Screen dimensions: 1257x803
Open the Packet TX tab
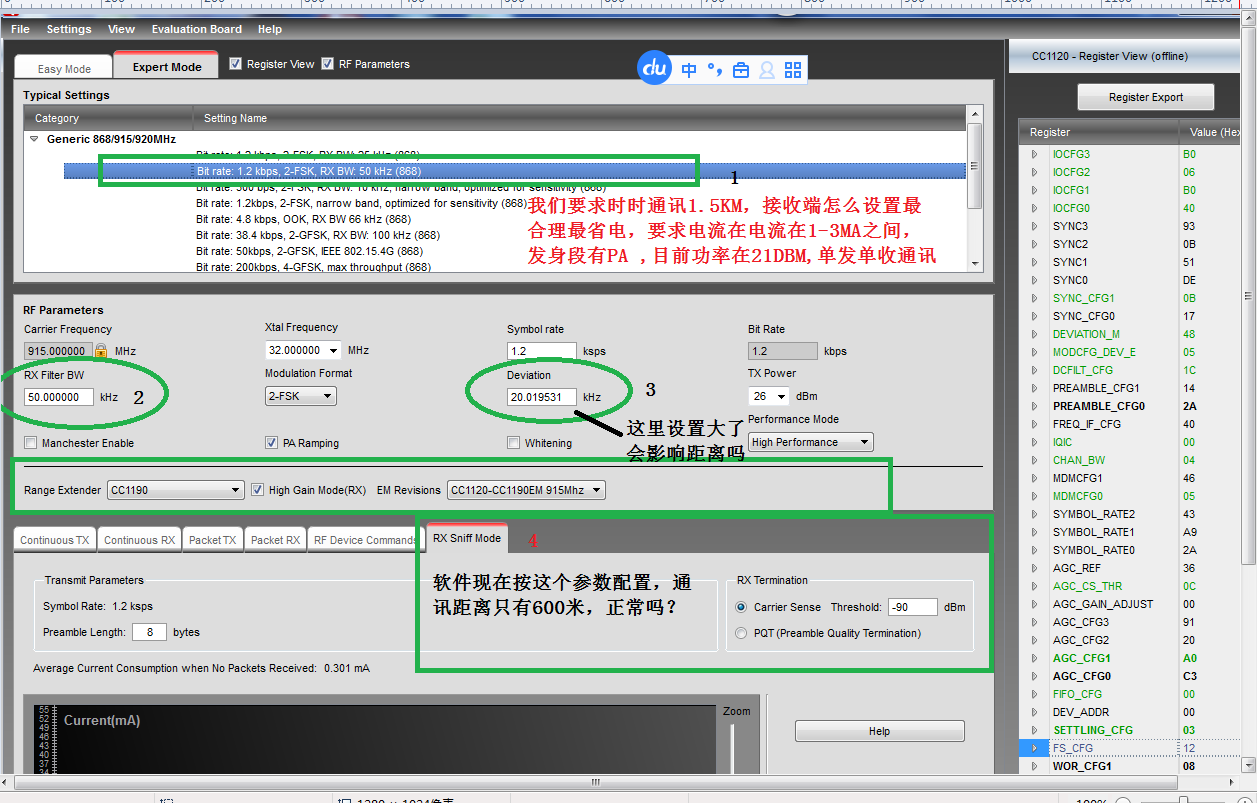click(212, 540)
